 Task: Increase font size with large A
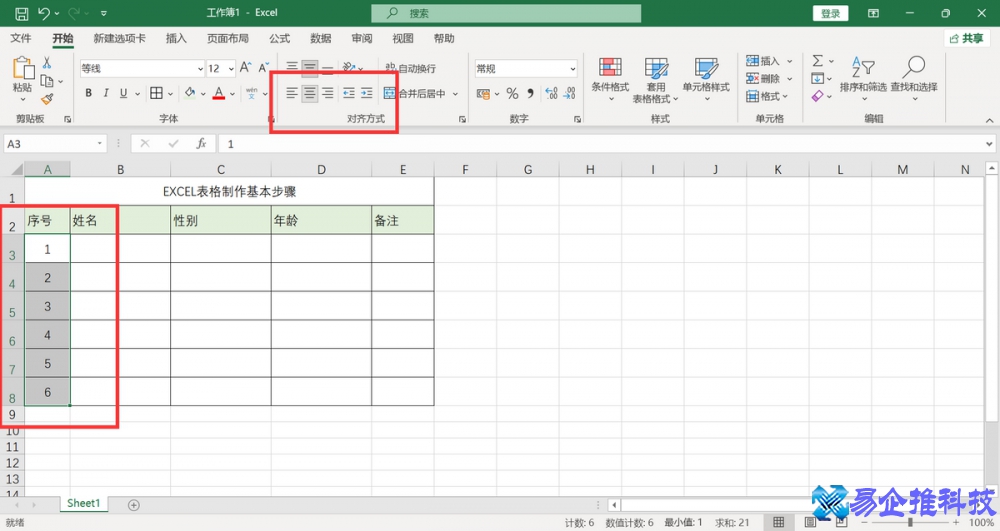click(x=246, y=68)
